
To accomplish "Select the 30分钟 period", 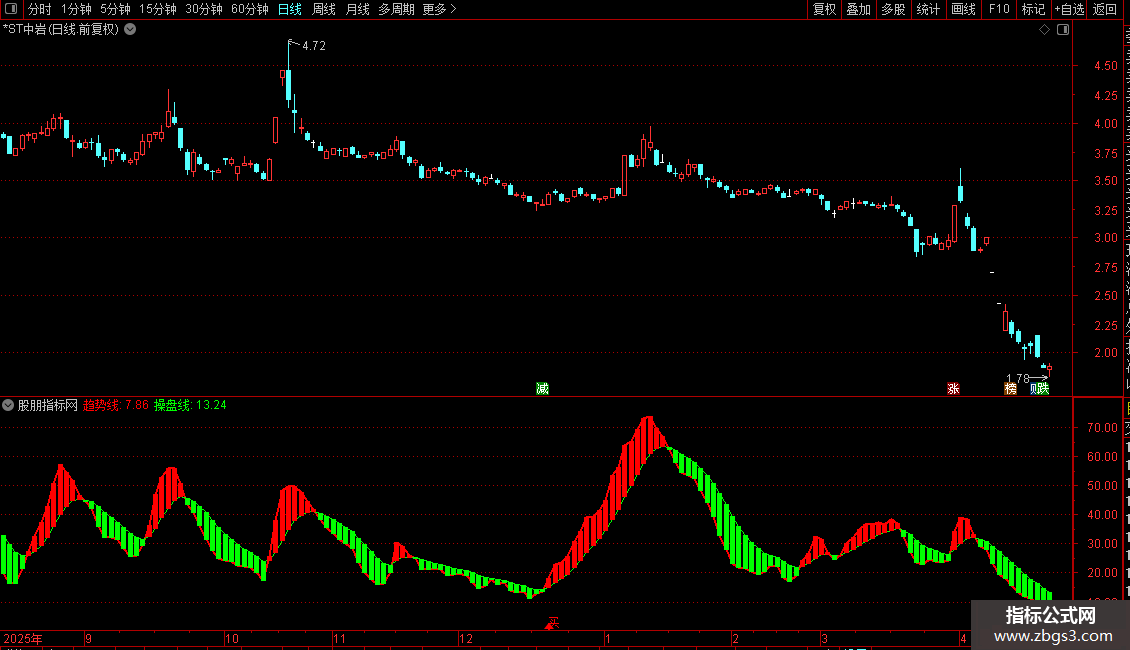I will click(204, 9).
